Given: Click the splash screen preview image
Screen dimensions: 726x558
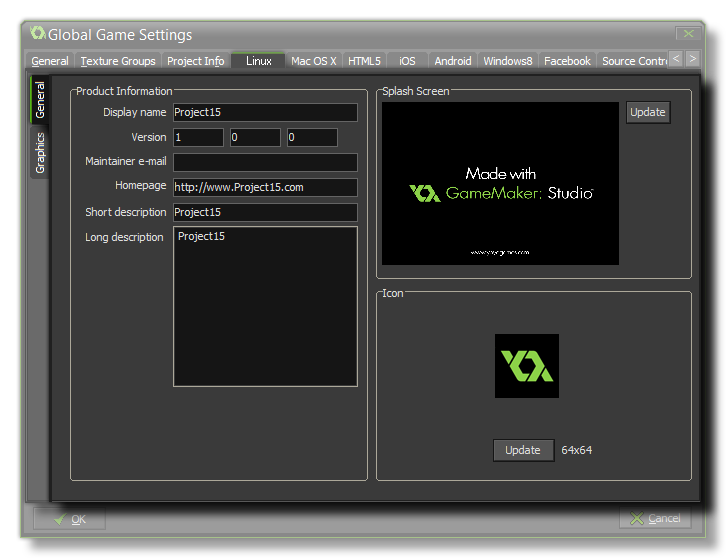Looking at the screenshot, I should pyautogui.click(x=500, y=183).
